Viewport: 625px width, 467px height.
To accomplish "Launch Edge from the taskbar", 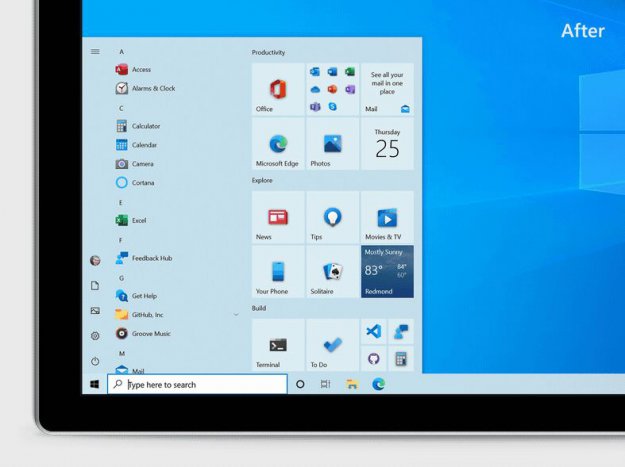I will (x=378, y=384).
